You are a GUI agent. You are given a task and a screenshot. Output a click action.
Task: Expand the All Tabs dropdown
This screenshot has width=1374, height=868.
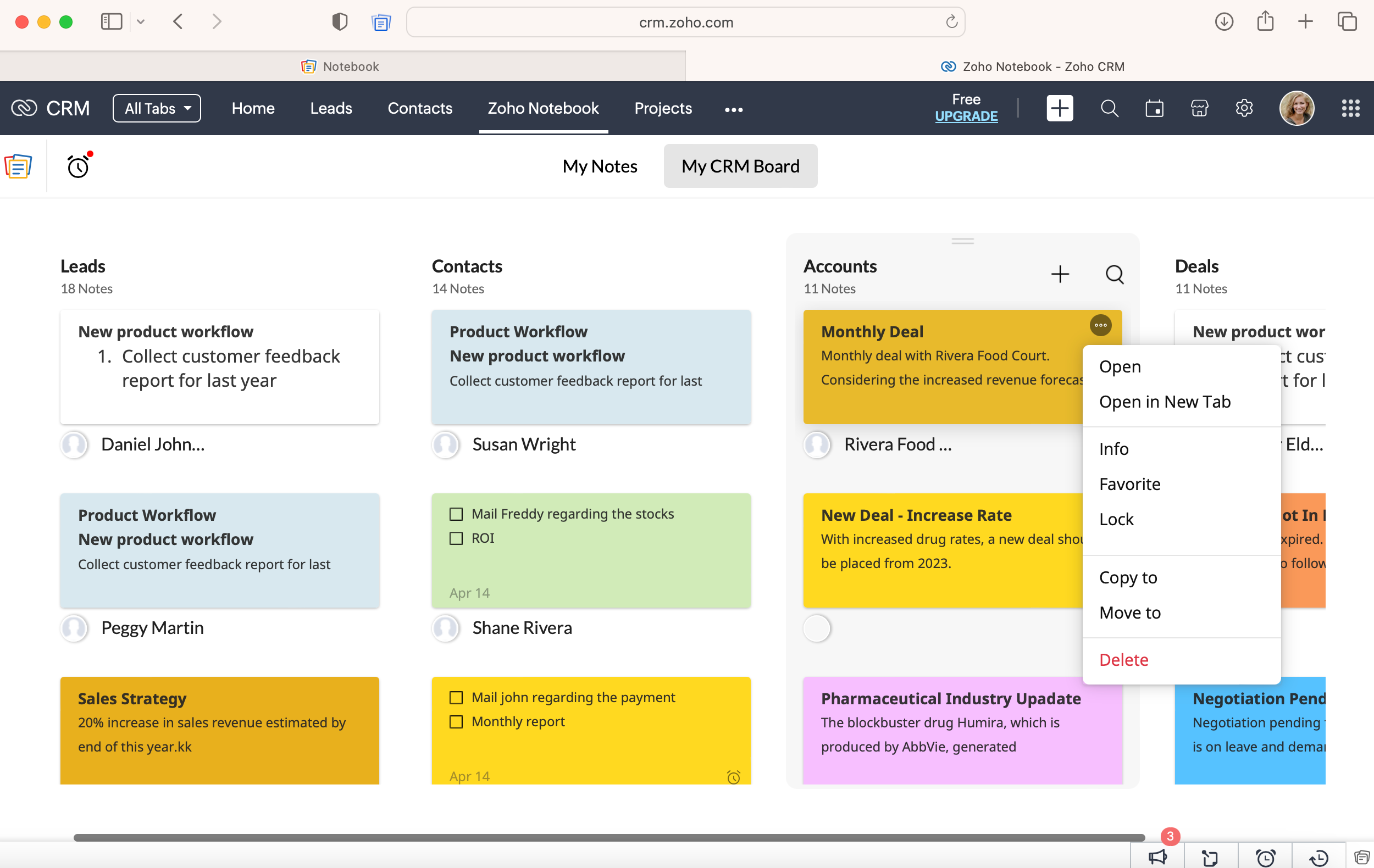[157, 108]
